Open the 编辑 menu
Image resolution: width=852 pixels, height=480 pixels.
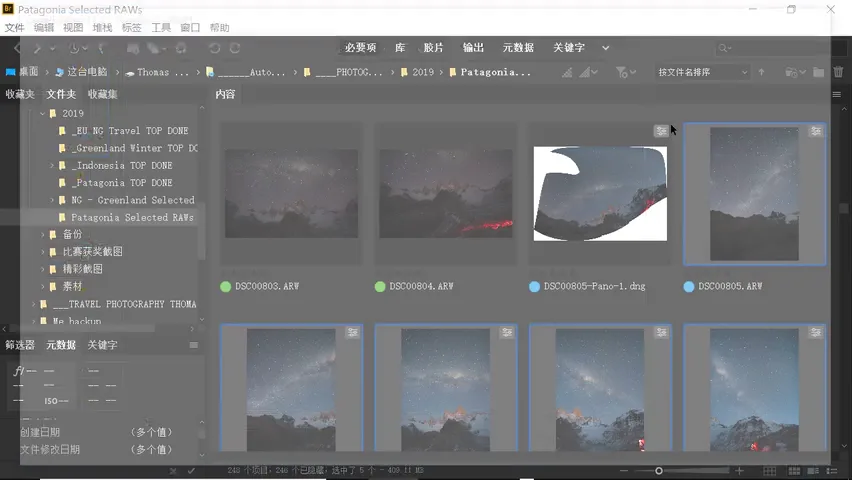point(43,28)
